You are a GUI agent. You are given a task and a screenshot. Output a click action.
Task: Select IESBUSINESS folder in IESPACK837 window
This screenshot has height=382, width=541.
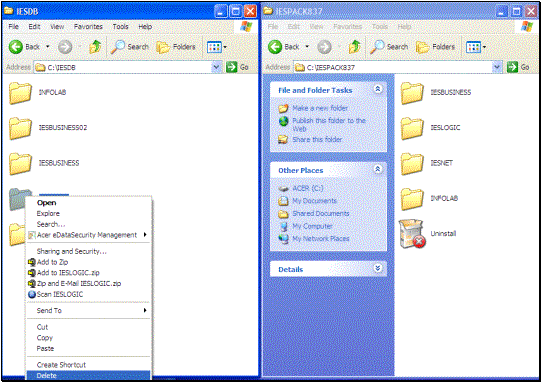click(435, 92)
